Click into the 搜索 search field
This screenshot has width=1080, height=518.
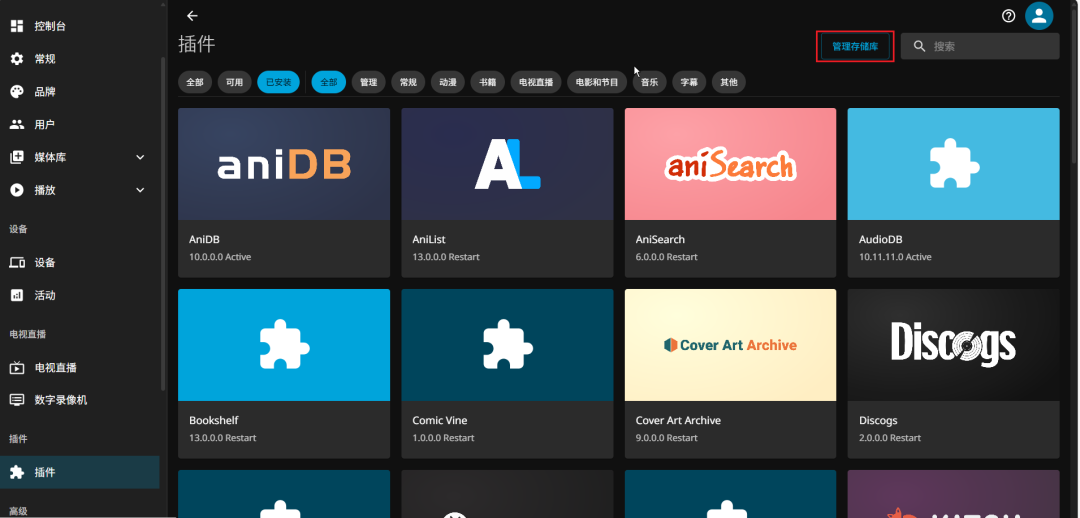tap(980, 46)
